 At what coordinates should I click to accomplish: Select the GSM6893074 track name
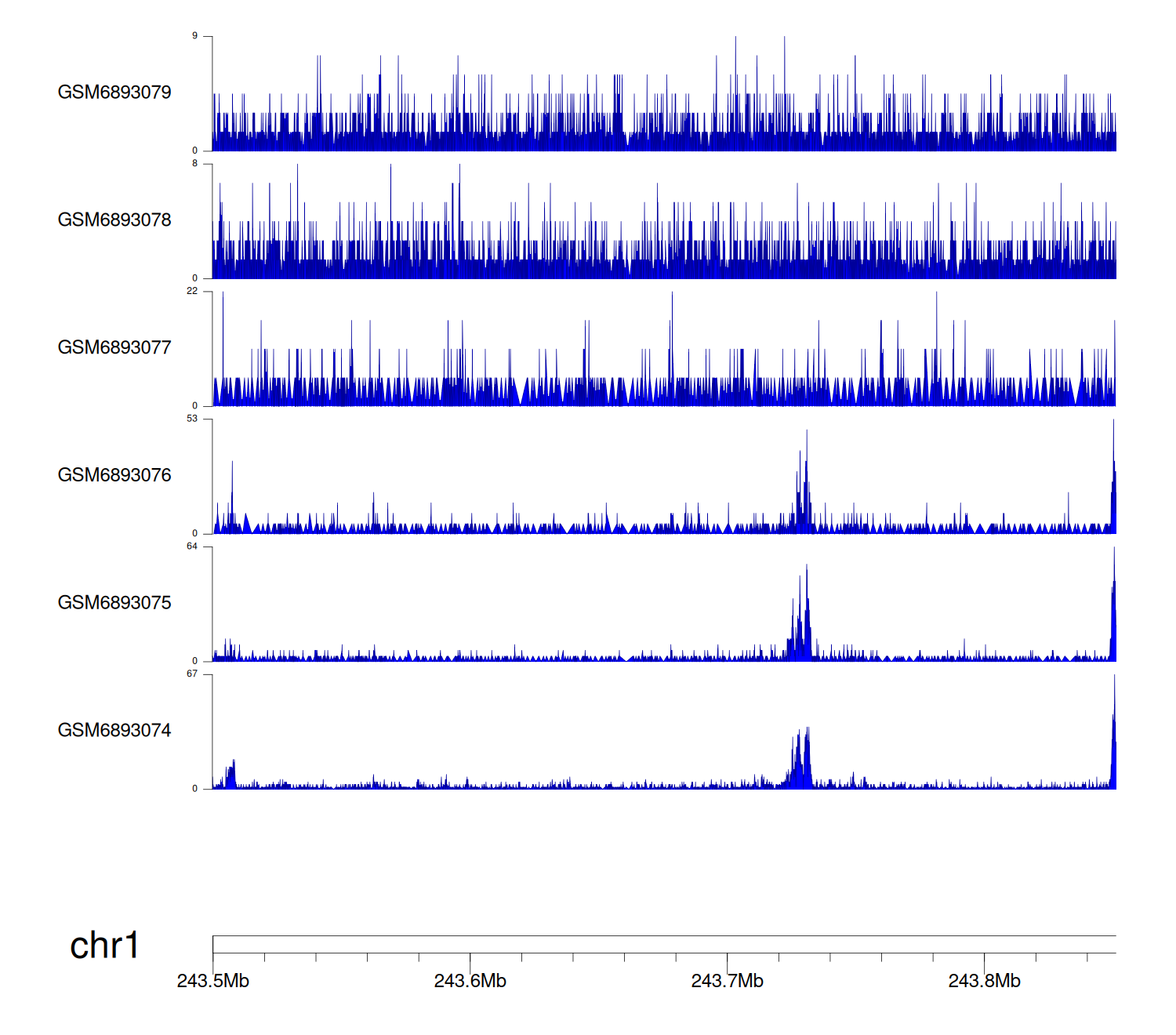pyautogui.click(x=114, y=731)
